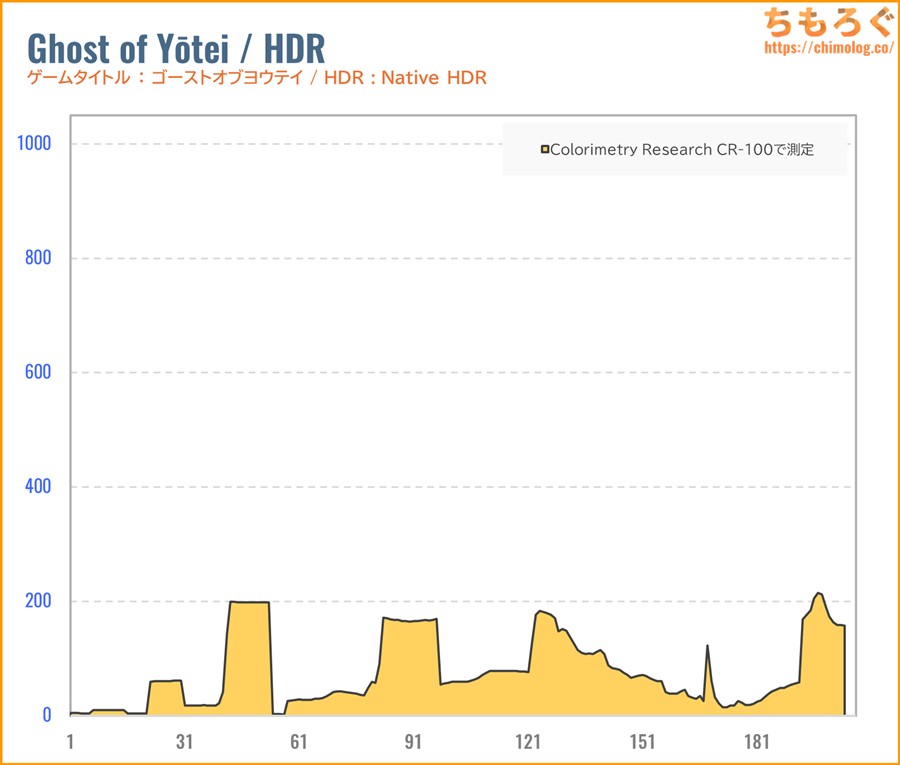The width and height of the screenshot is (900, 765).
Task: Click the 61 x-axis tick label
Action: coord(298,742)
